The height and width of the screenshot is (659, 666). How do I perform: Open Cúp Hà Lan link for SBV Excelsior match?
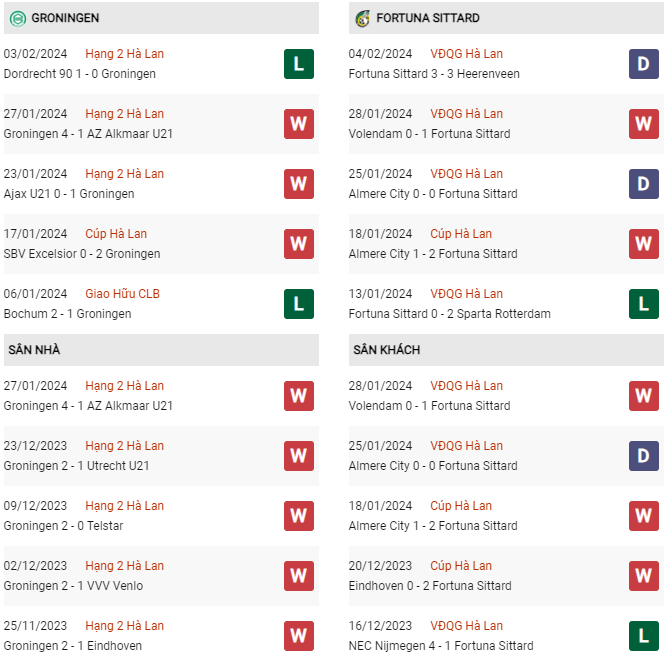point(117,234)
